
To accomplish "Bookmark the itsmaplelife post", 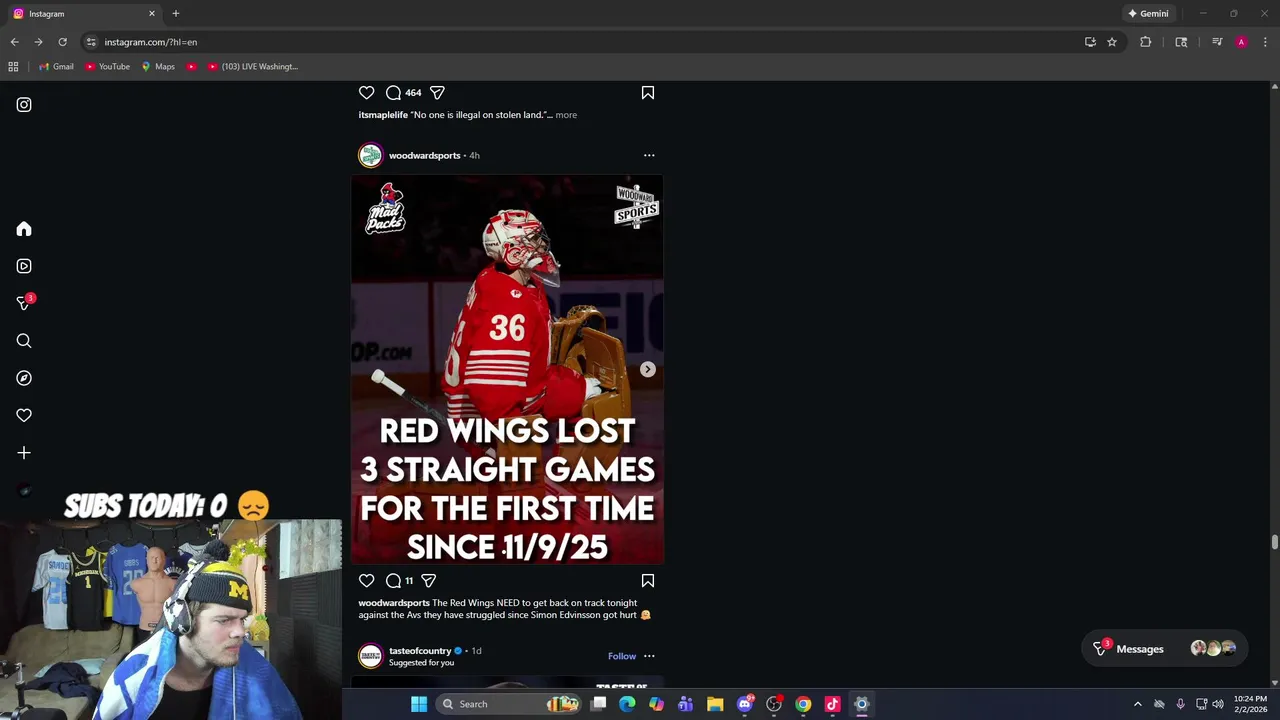I will click(x=648, y=93).
